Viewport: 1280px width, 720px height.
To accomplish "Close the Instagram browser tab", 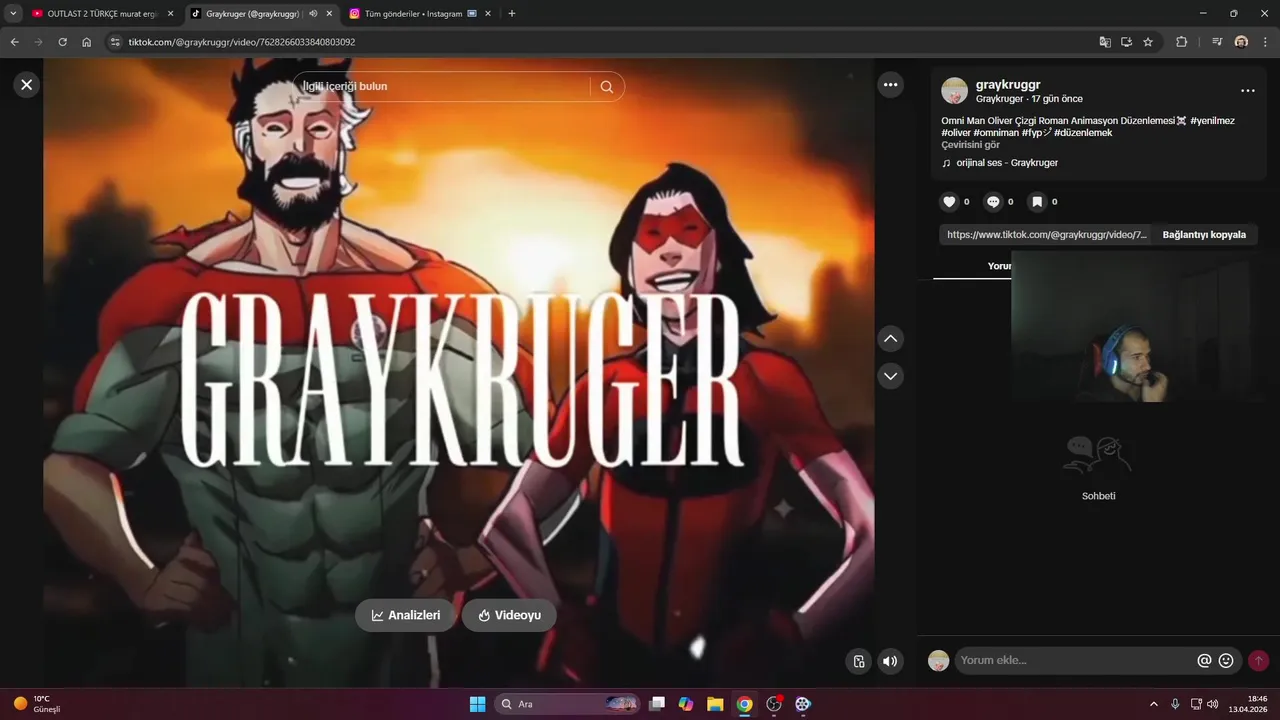I will 489,14.
